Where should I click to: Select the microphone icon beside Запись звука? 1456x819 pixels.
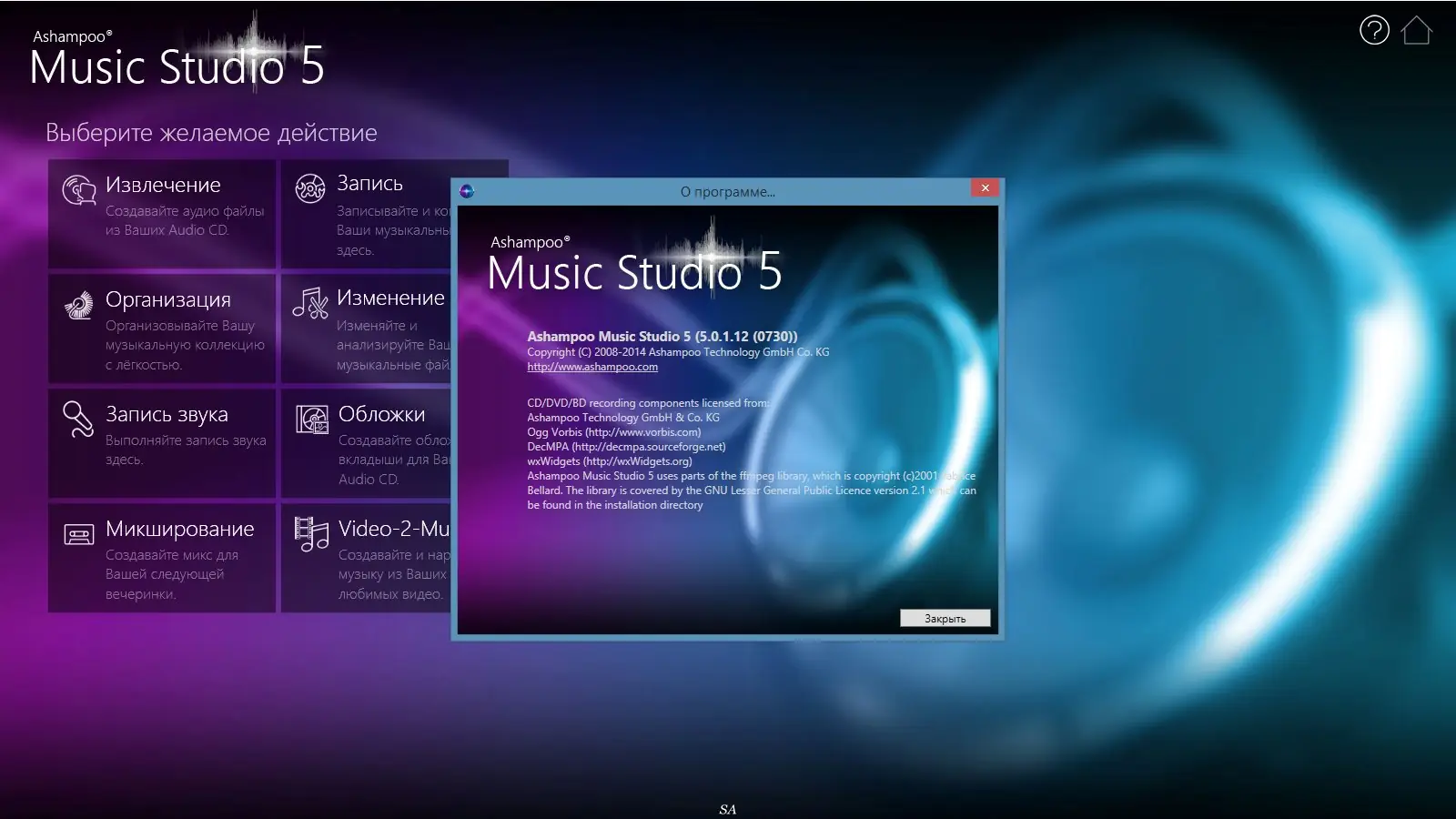(80, 420)
